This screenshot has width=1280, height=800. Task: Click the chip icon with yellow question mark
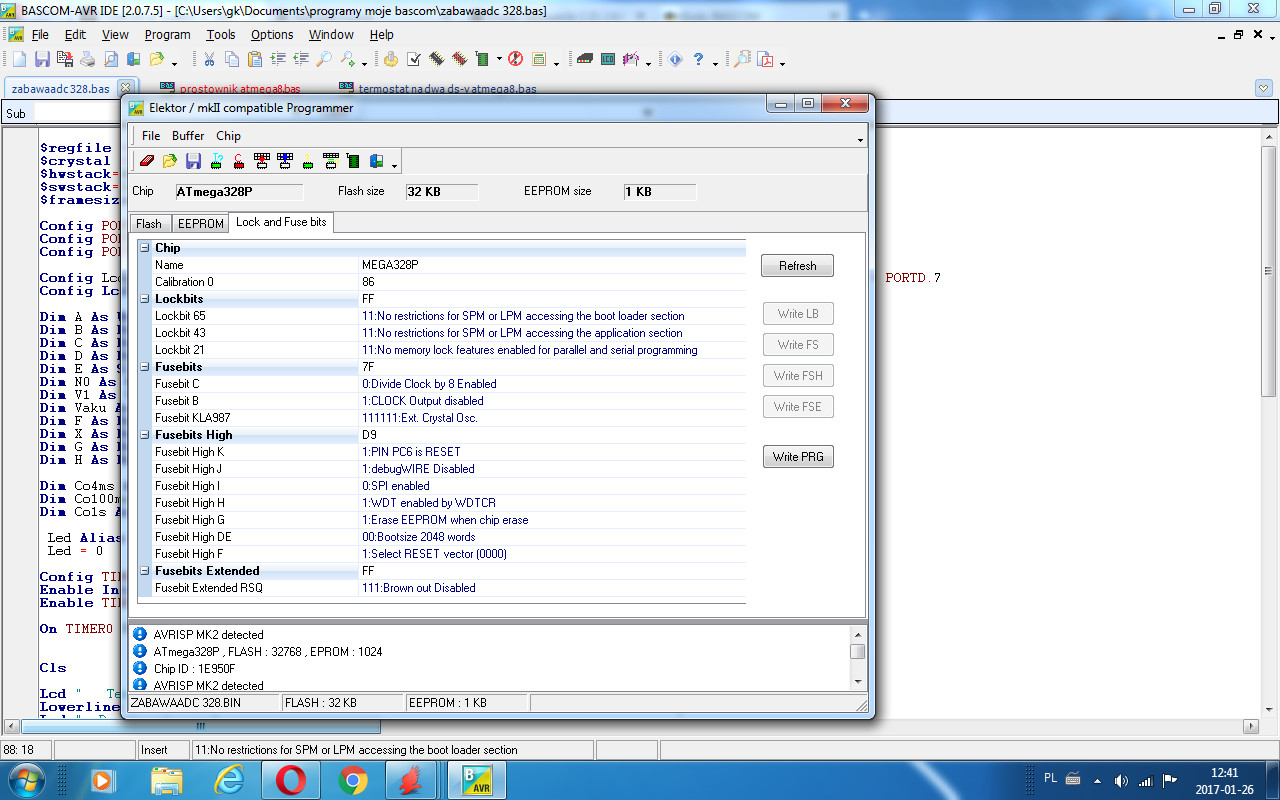308,161
